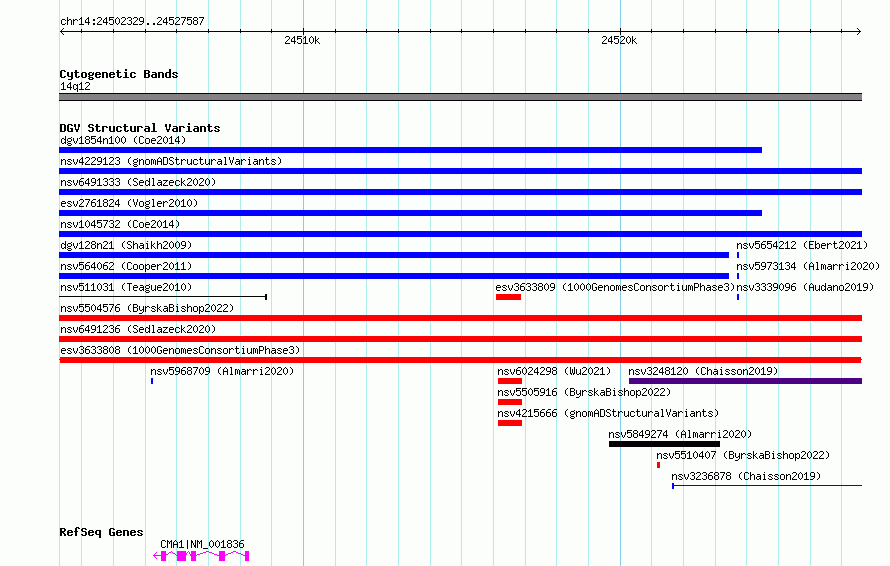Screen dimensions: 890x566
Task: Click the dgv1854n100 (Coe2014) variant label
Action: (x=123, y=140)
